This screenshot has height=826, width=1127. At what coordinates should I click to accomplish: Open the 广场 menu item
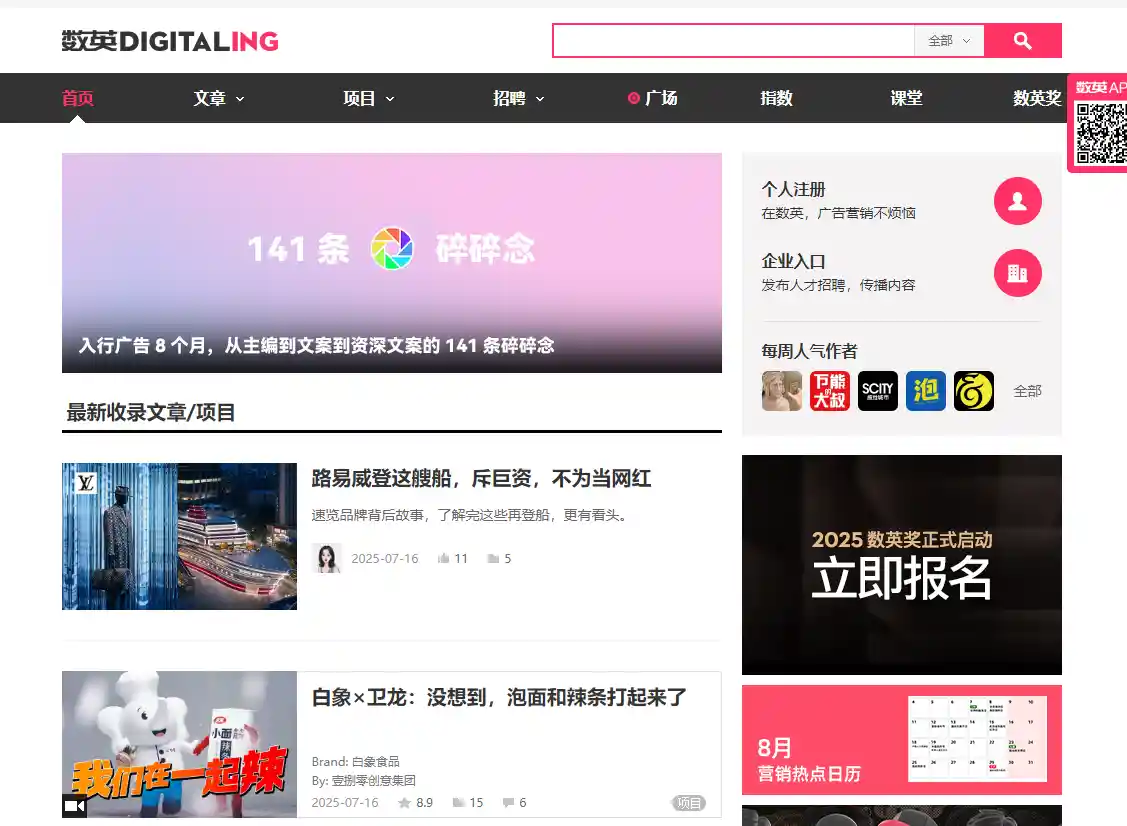coord(661,98)
